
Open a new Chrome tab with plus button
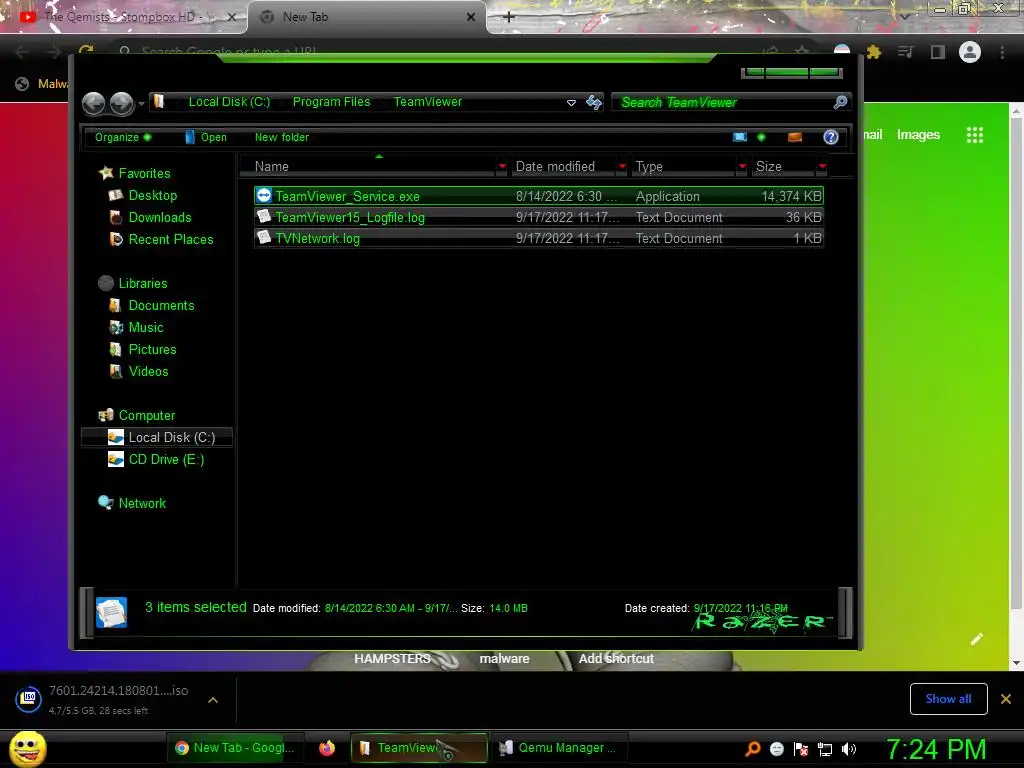coord(509,17)
